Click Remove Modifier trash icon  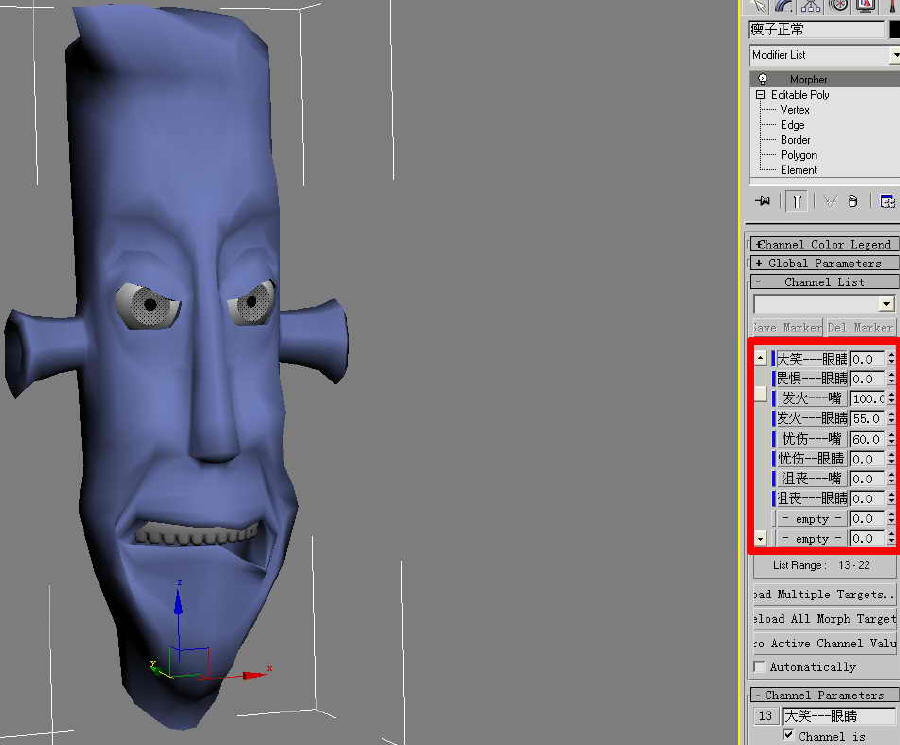(853, 201)
